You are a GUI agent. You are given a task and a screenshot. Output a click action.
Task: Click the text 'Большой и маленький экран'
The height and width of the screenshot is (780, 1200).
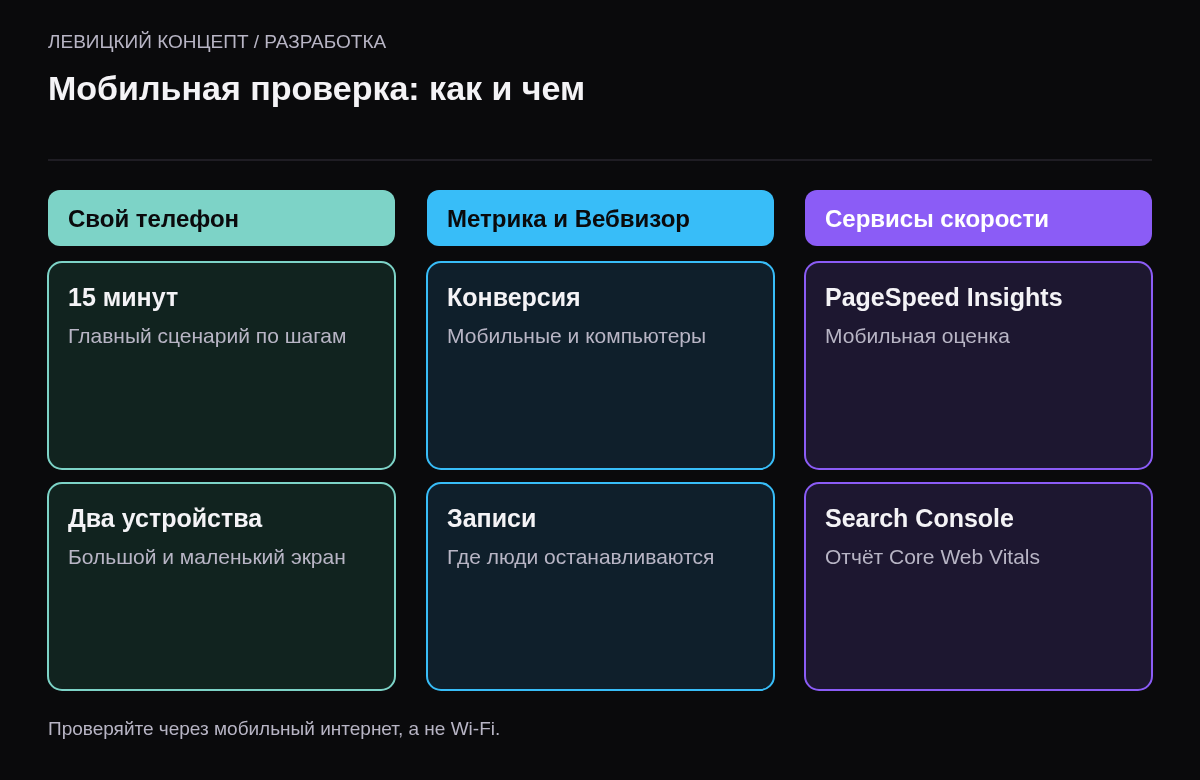coord(207,557)
